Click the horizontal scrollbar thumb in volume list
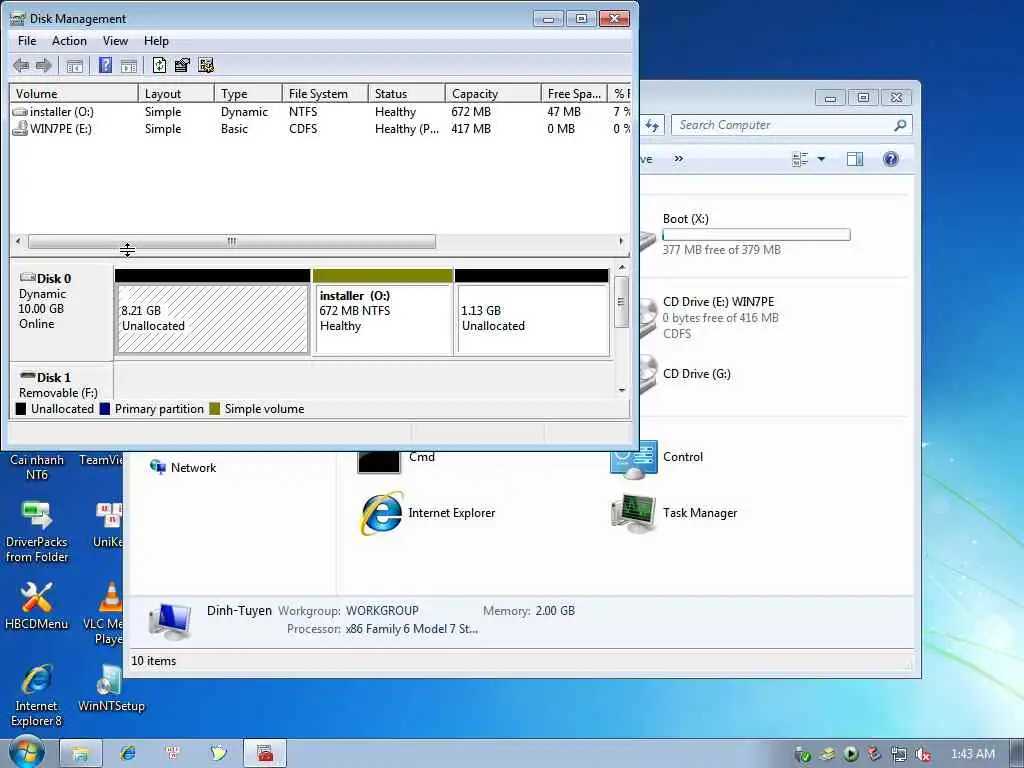Image resolution: width=1024 pixels, height=768 pixels. coord(232,242)
